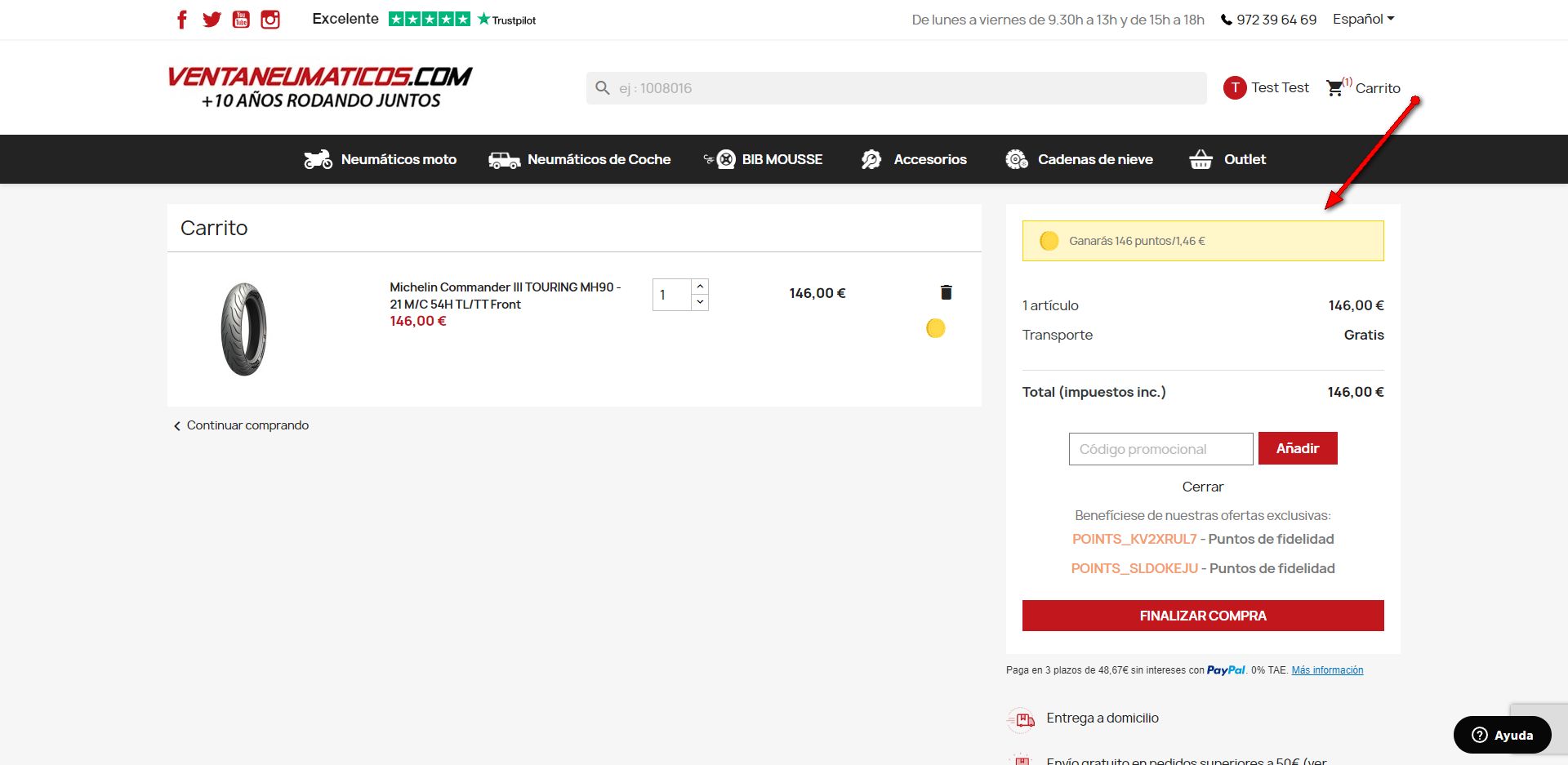
Task: Click FINALIZAR COMPRA button
Action: pyautogui.click(x=1203, y=616)
